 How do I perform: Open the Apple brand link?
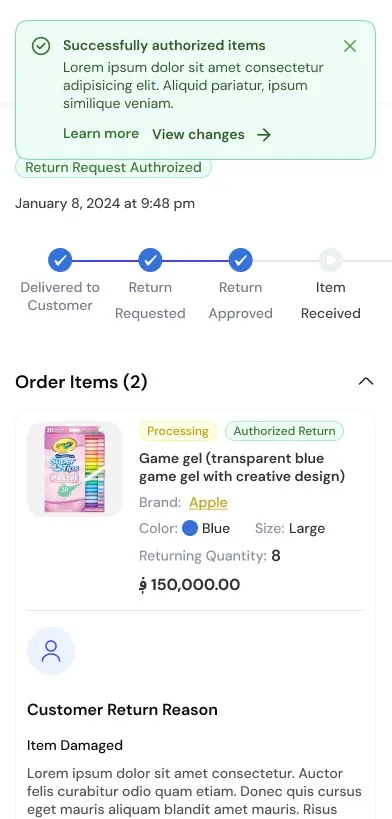pos(208,502)
